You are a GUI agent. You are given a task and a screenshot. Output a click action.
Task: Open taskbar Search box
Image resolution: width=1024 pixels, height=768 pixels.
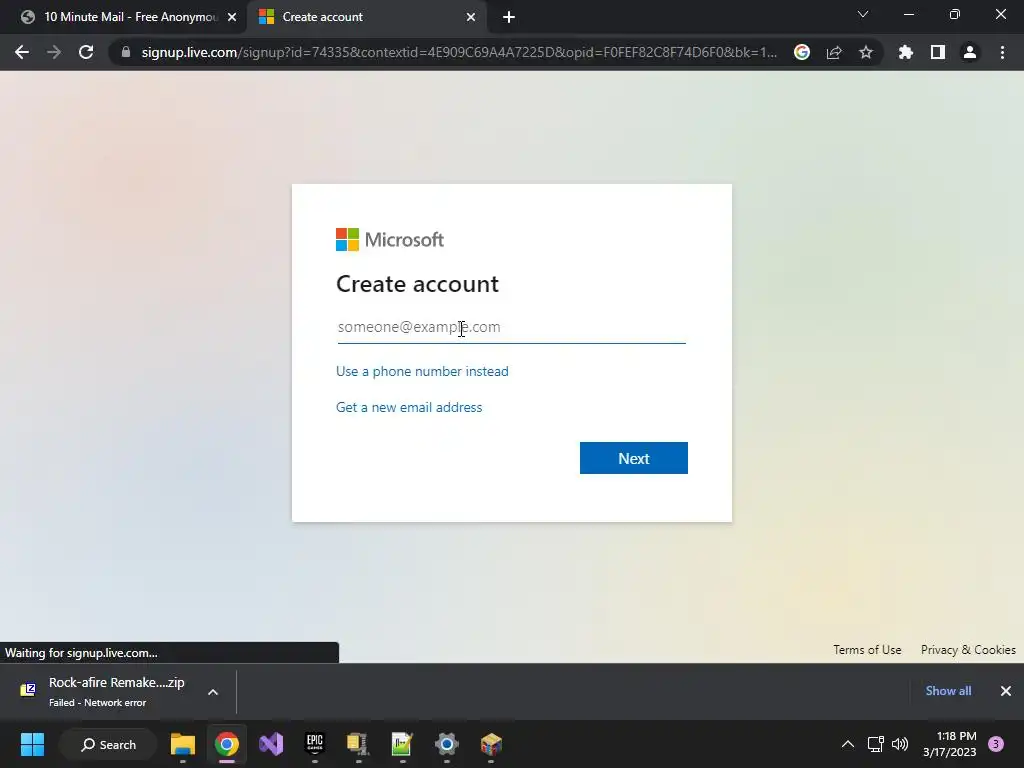(108, 744)
